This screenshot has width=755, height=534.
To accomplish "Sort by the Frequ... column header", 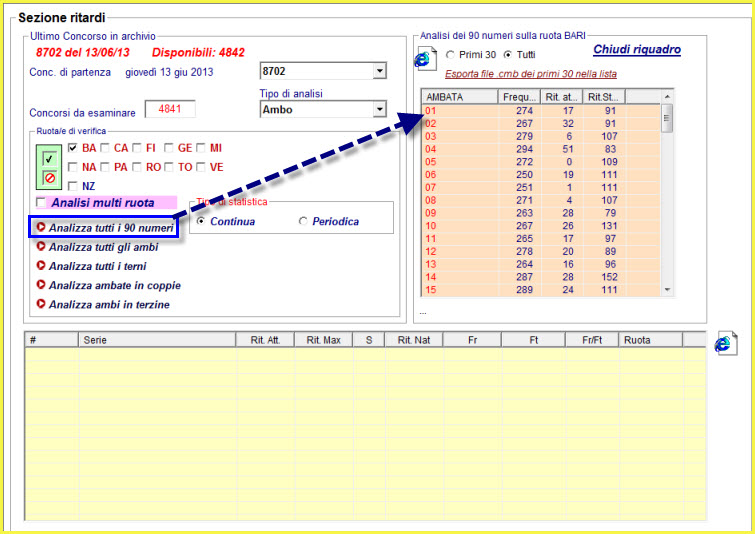I will tap(519, 97).
